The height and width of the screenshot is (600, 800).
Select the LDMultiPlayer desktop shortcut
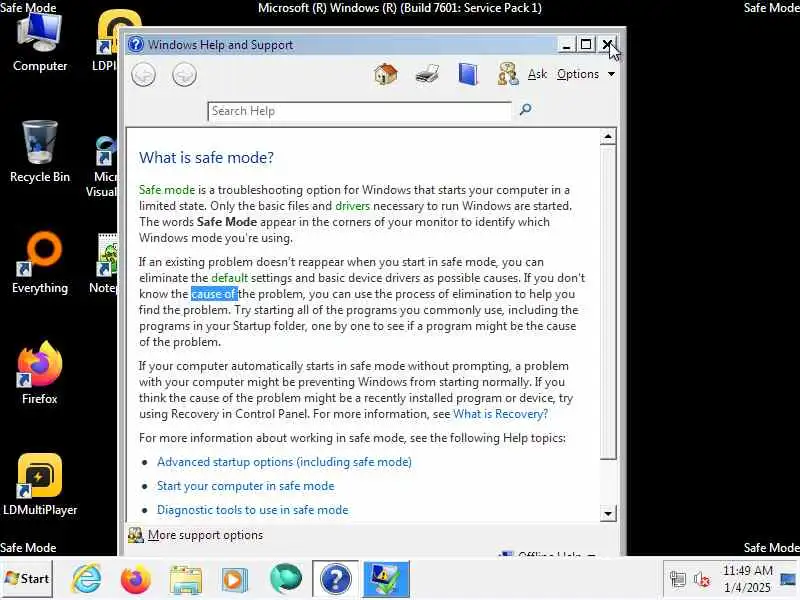click(x=40, y=485)
